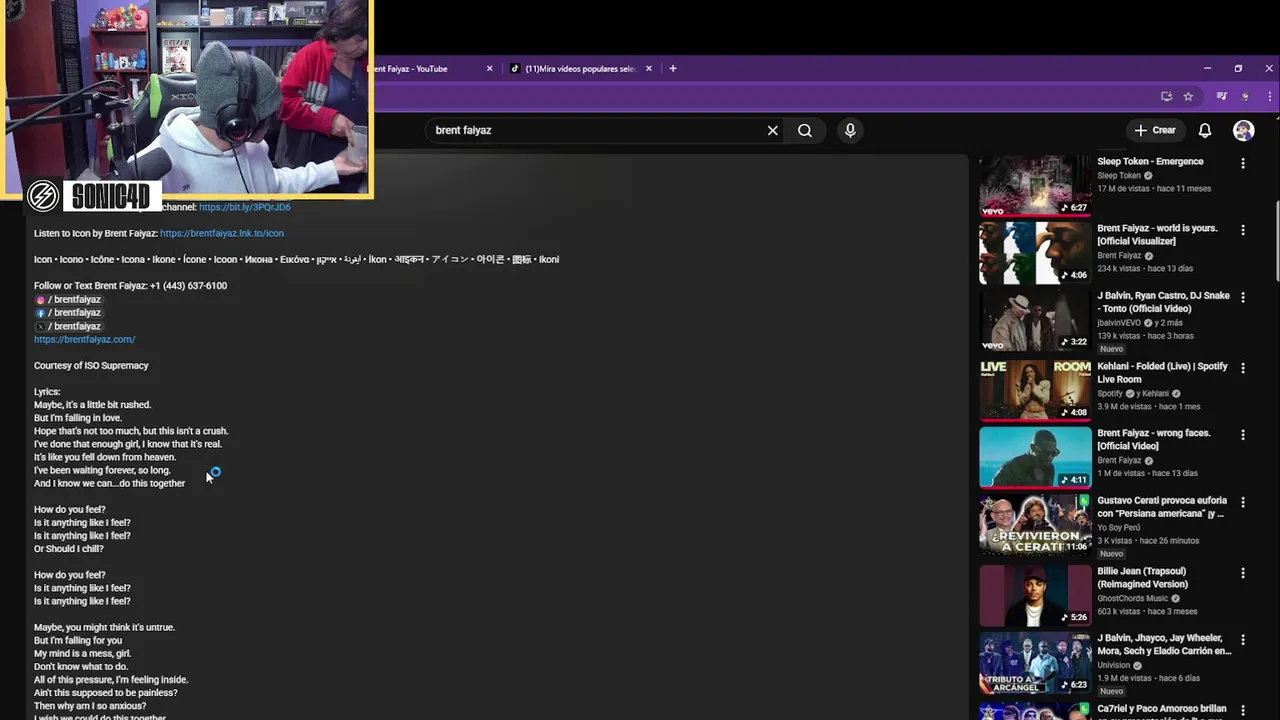Open options for Ca7riel y Paco Amoroso video
The width and height of the screenshot is (1280, 720).
pos(1243,710)
